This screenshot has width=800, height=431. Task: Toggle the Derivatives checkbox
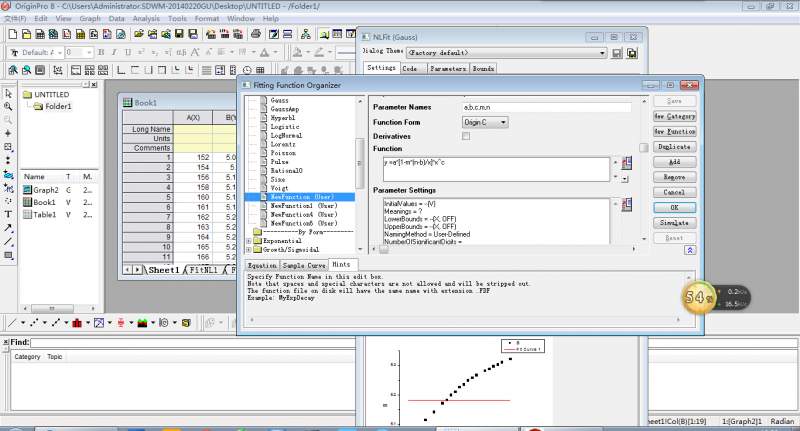(466, 135)
